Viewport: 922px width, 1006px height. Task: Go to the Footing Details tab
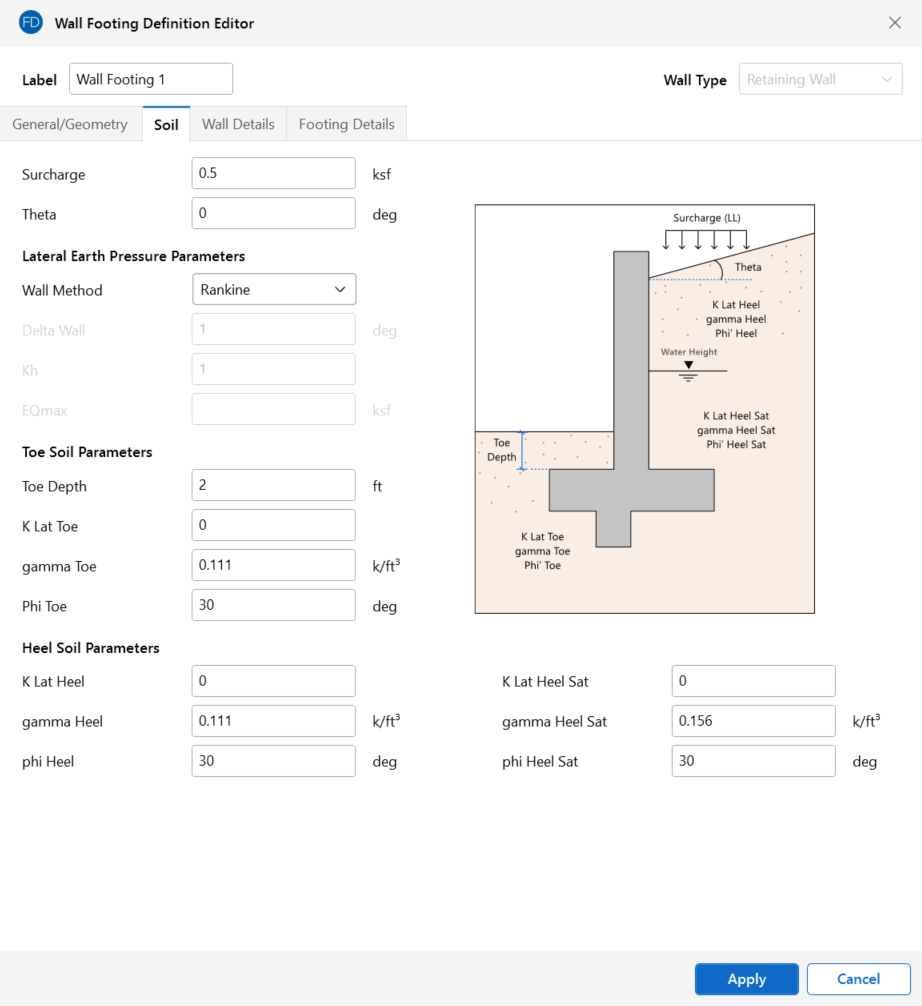click(x=346, y=124)
